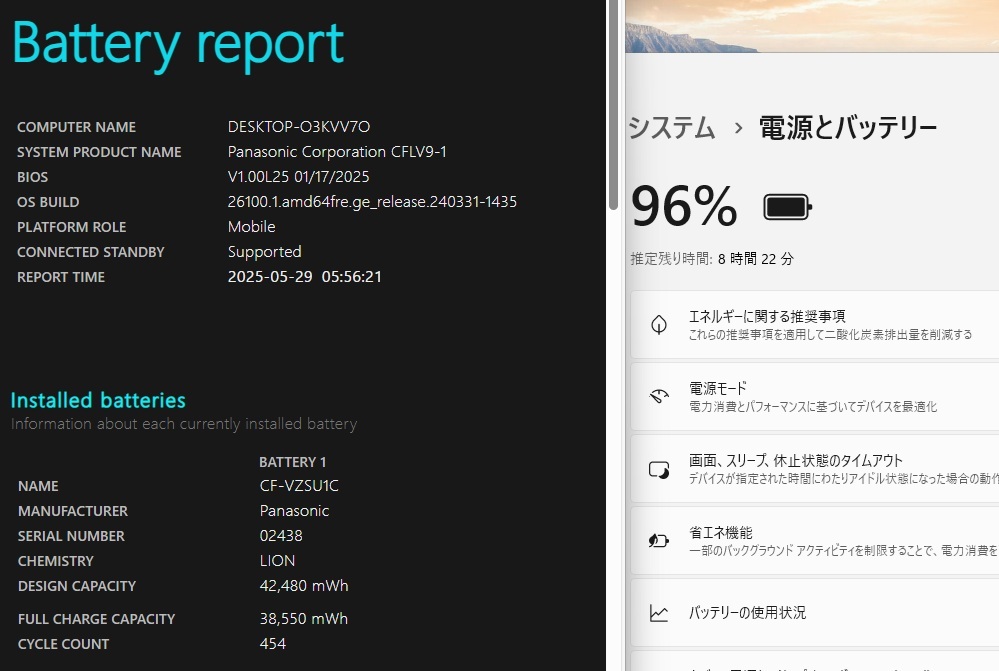This screenshot has width=999, height=671.
Task: Click the battery usage chart icon
Action: pos(659,613)
